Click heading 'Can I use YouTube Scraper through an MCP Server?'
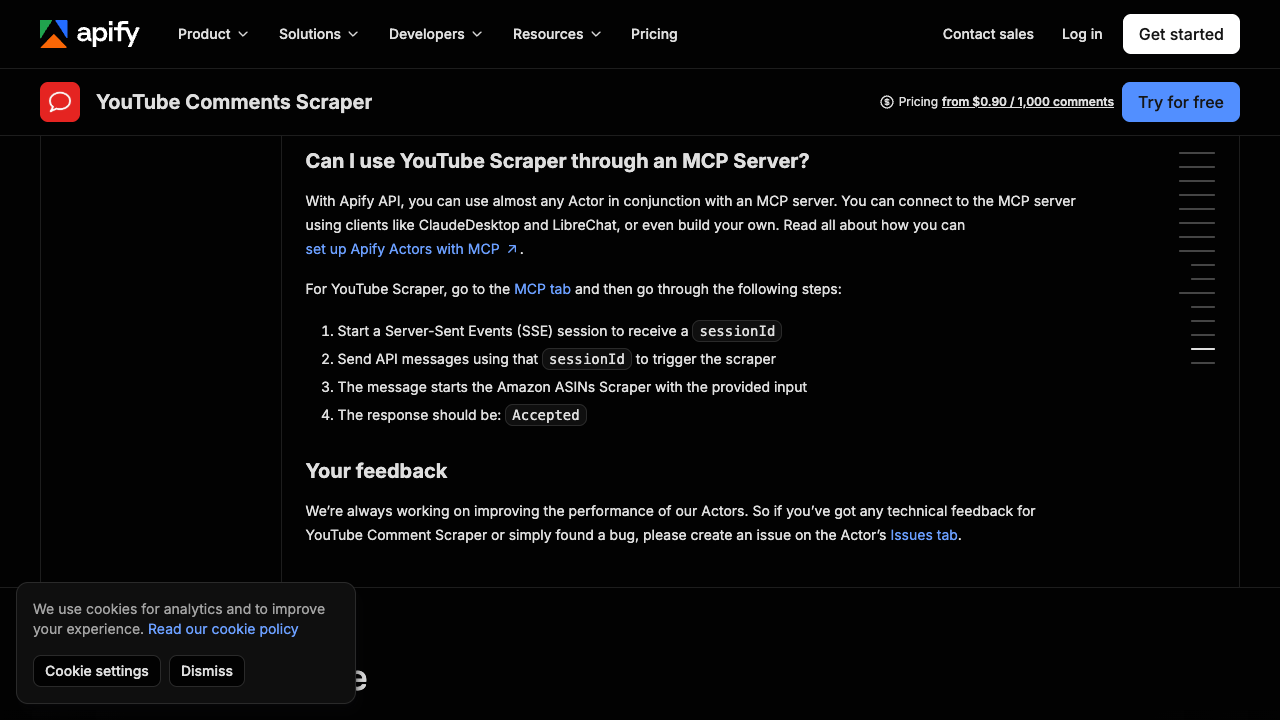This screenshot has height=720, width=1280. click(557, 161)
